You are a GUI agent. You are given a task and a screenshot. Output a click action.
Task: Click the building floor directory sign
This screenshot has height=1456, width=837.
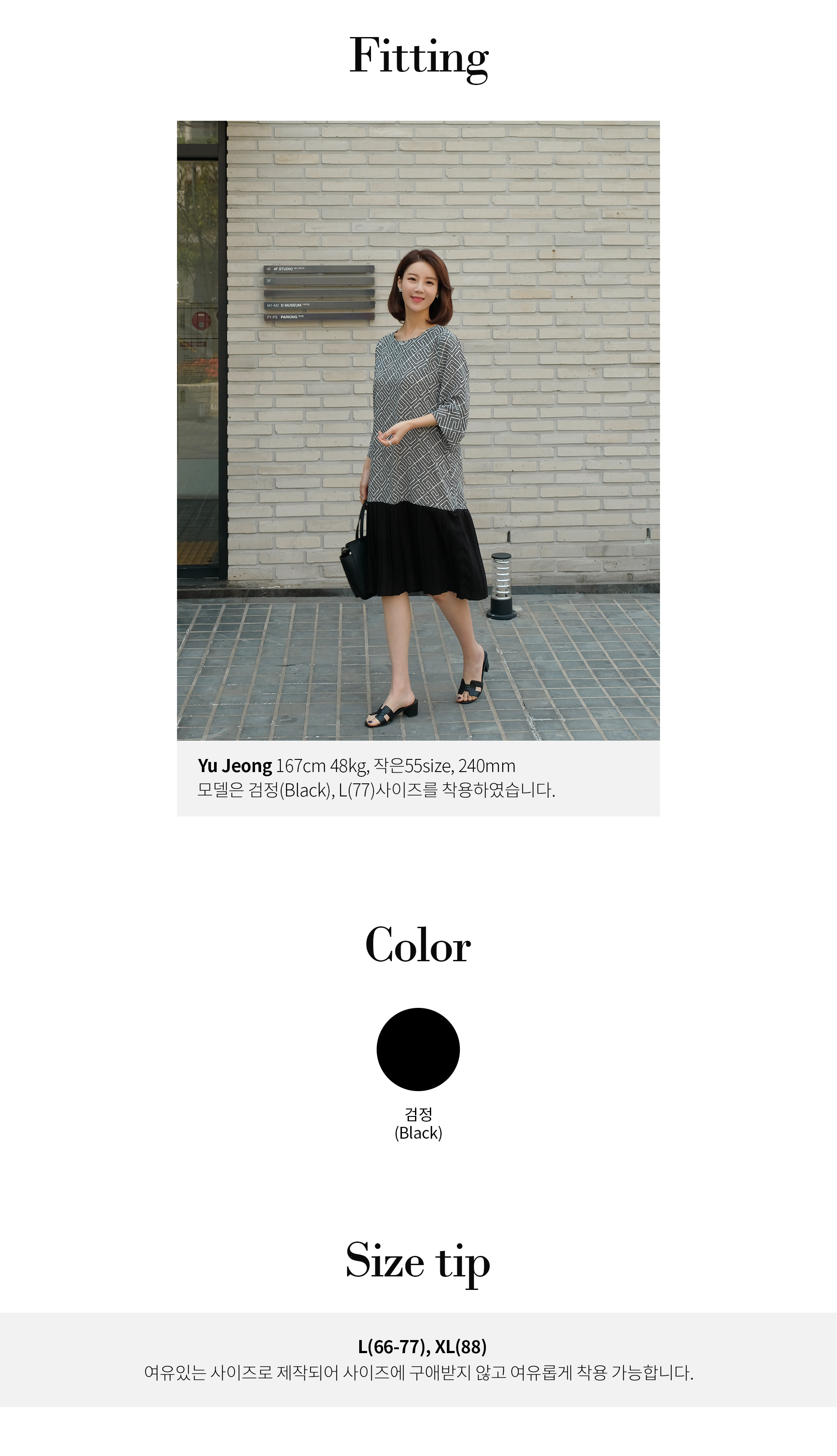pos(319,293)
